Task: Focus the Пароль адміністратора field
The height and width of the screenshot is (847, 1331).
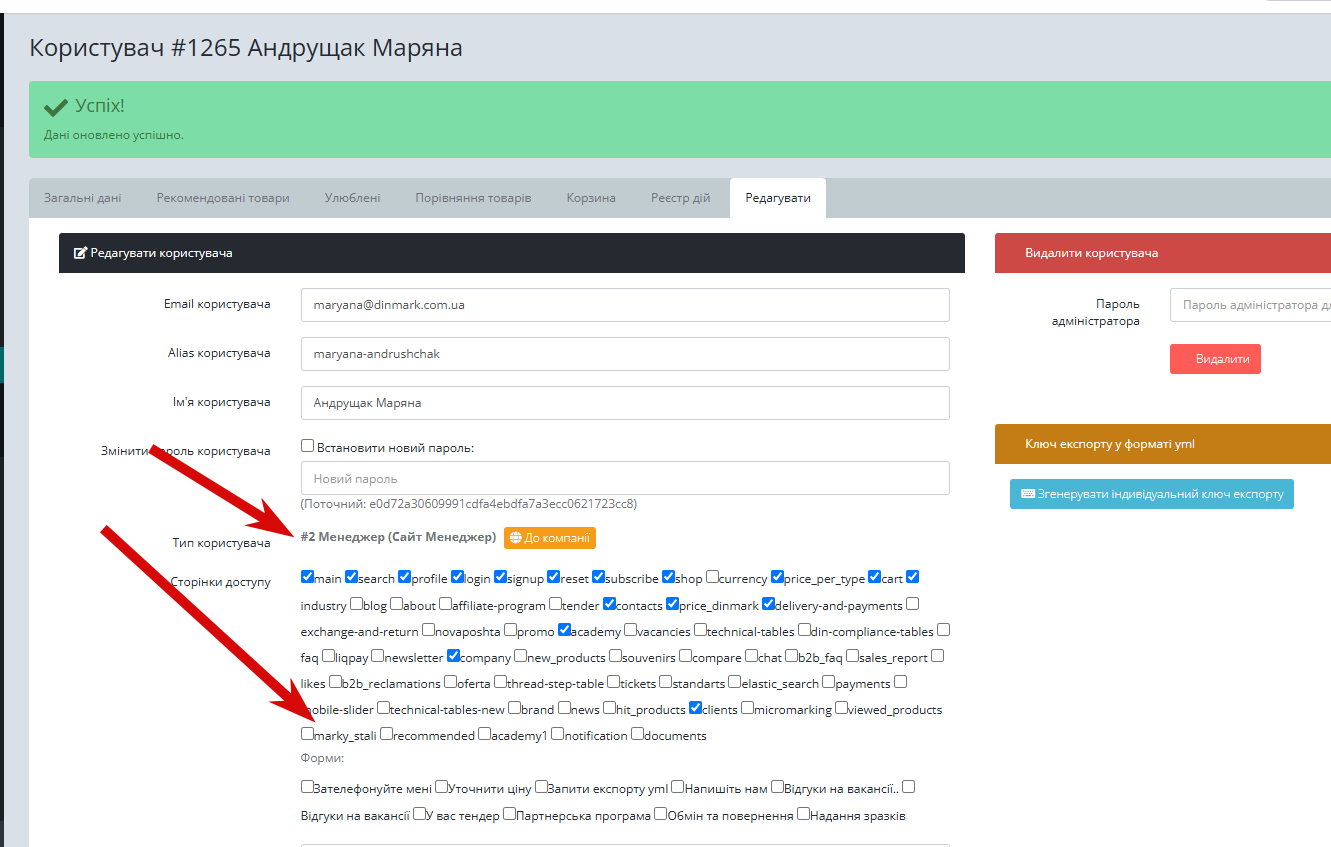Action: coord(1251,305)
